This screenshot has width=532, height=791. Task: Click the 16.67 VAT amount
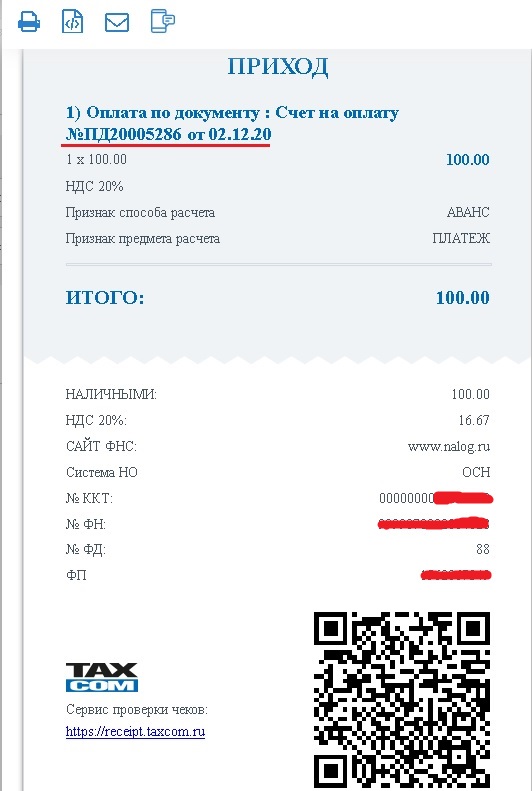474,420
